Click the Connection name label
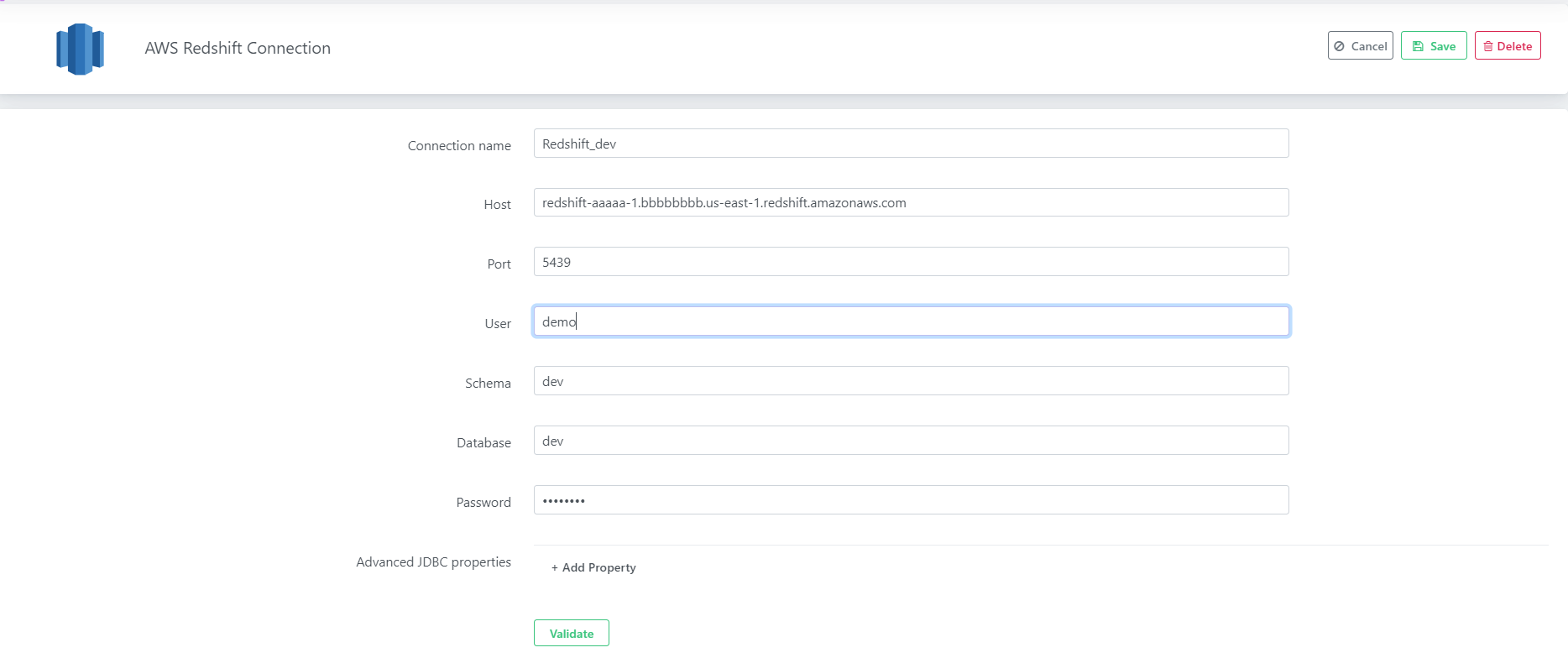This screenshot has height=658, width=1568. pyautogui.click(x=459, y=145)
